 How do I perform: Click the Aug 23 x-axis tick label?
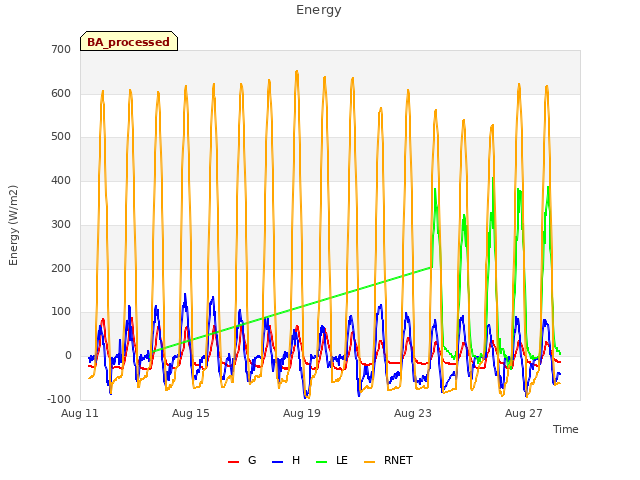413,413
